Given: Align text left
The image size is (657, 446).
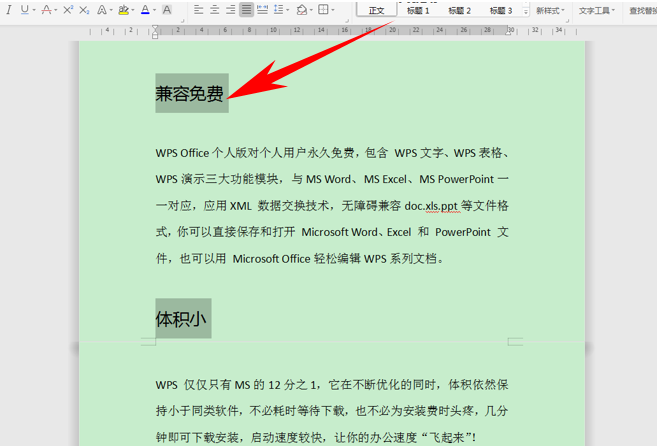Looking at the screenshot, I should [199, 10].
